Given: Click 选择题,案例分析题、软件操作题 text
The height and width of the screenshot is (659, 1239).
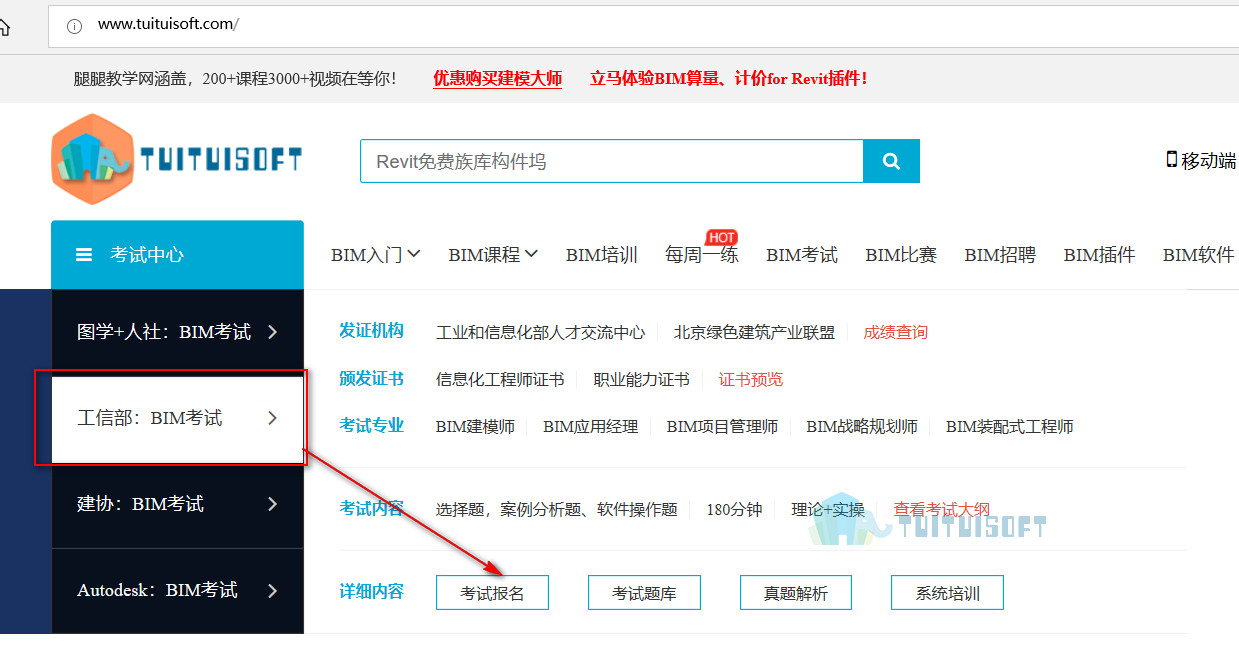Looking at the screenshot, I should click(x=557, y=509).
